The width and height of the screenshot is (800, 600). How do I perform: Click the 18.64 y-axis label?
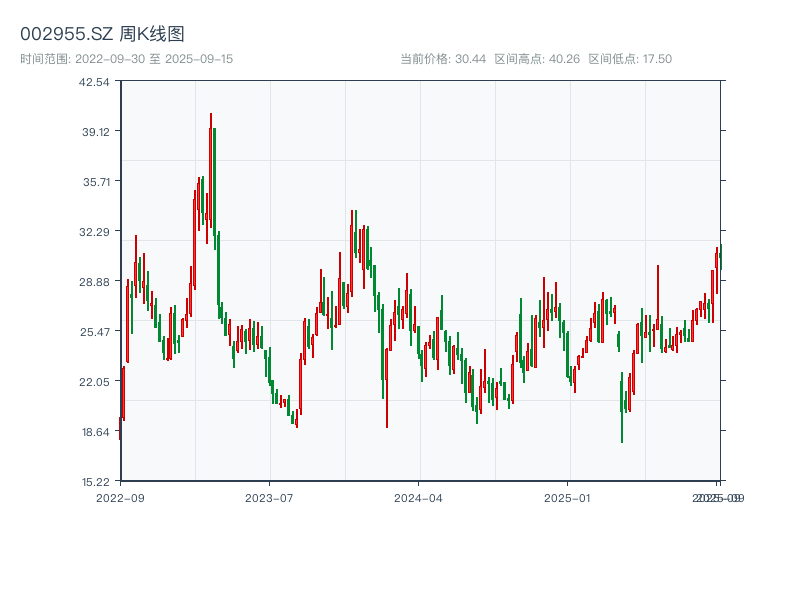94,432
